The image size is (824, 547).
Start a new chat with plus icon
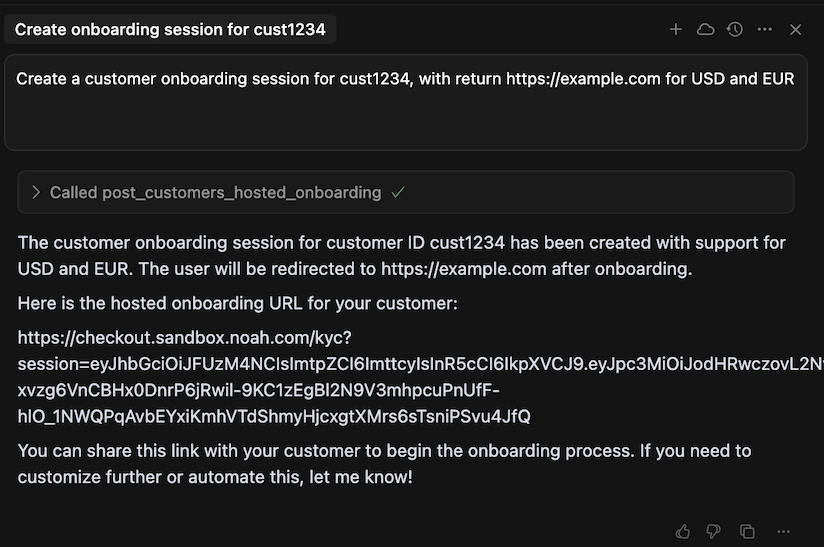tap(676, 30)
